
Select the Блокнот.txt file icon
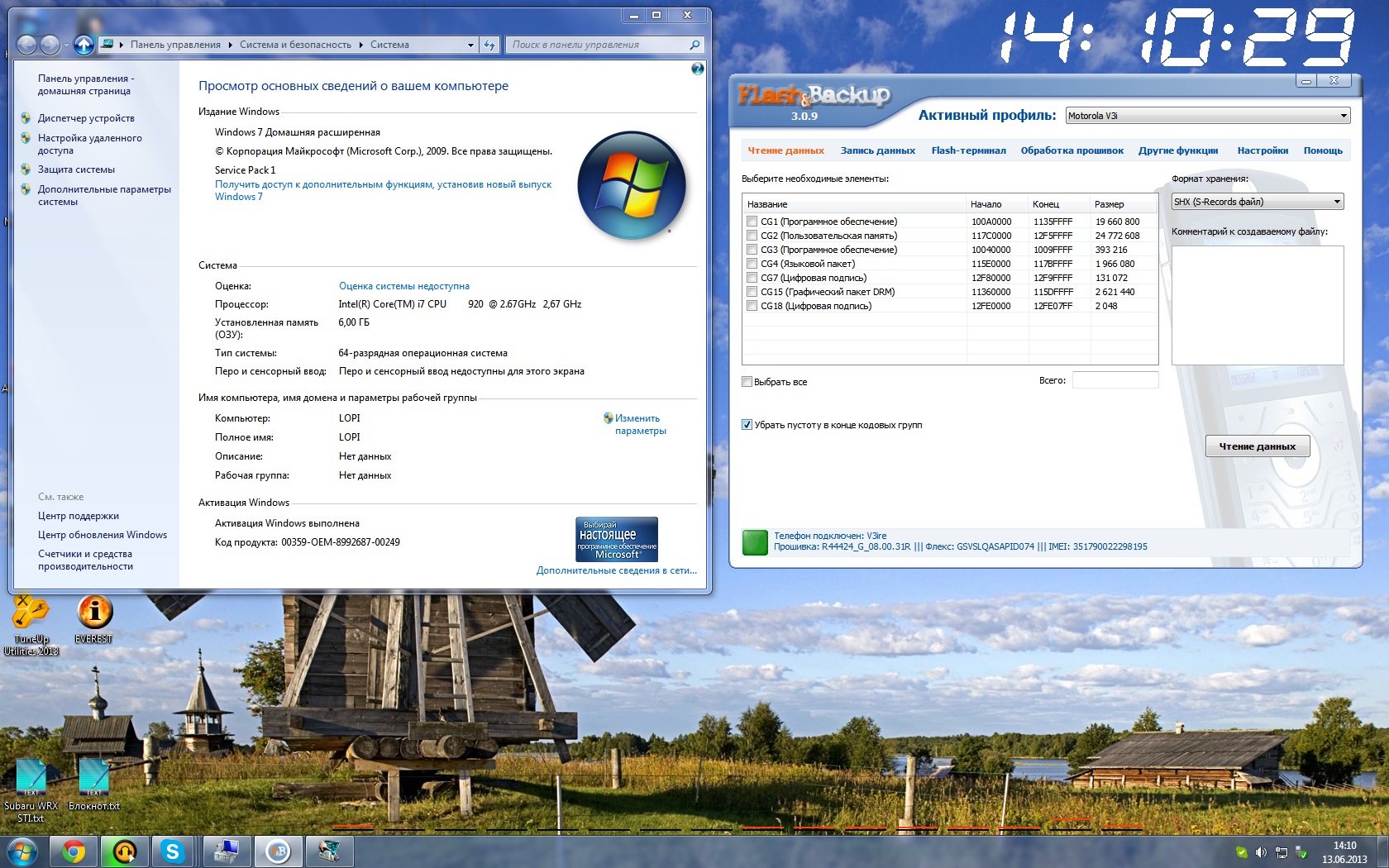click(x=94, y=785)
